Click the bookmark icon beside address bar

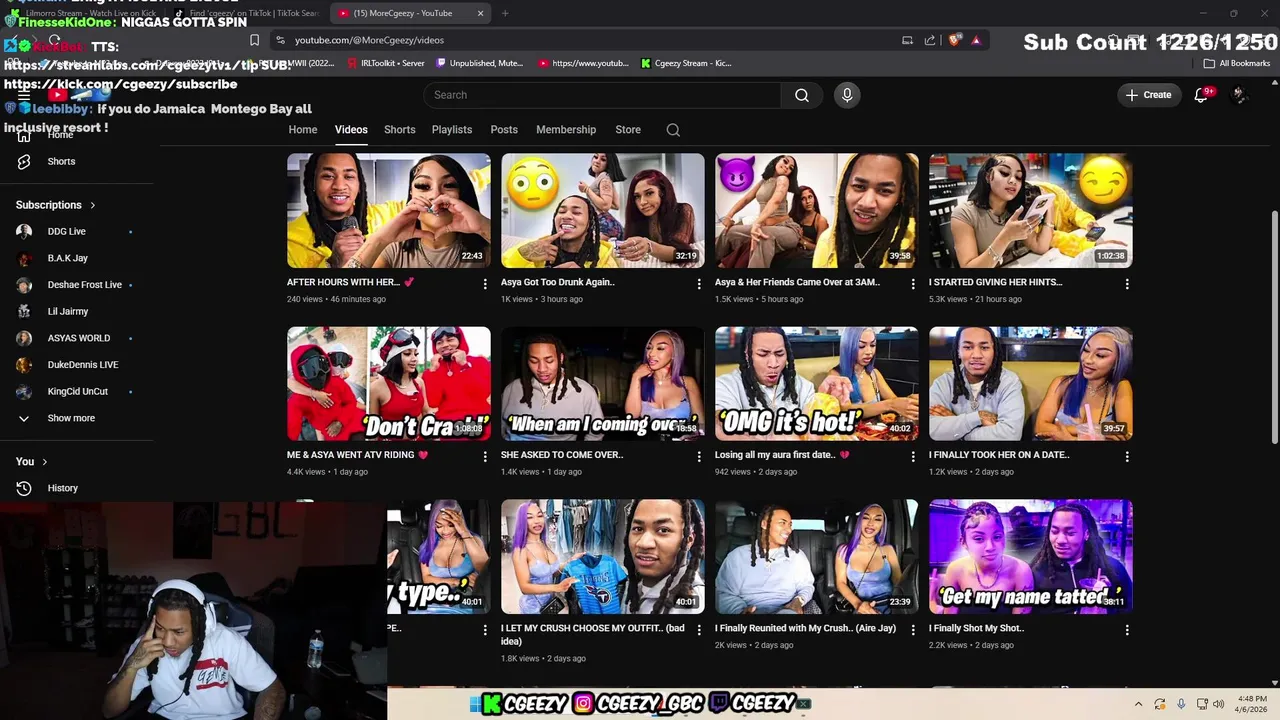[254, 40]
